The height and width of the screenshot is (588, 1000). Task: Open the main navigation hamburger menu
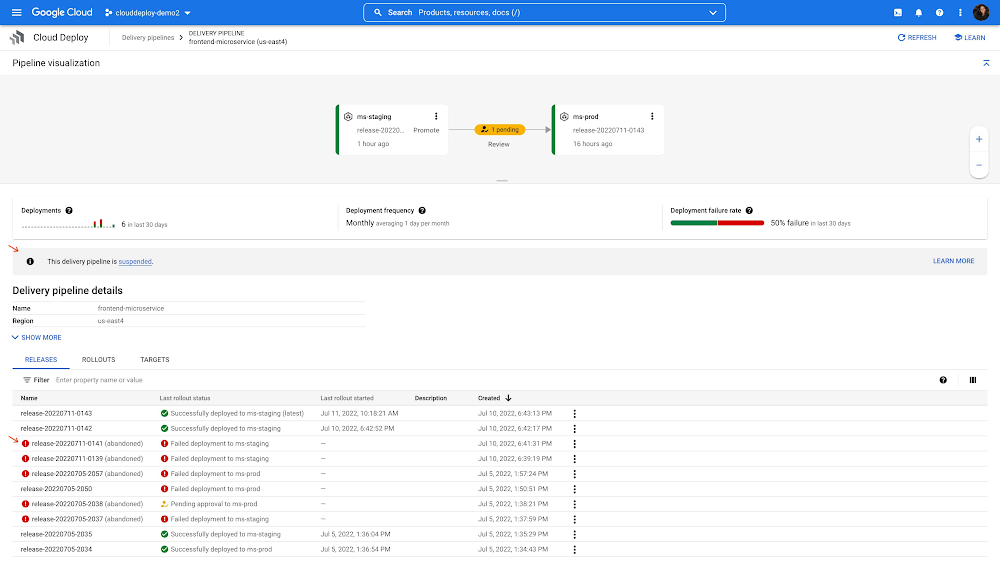[17, 12]
